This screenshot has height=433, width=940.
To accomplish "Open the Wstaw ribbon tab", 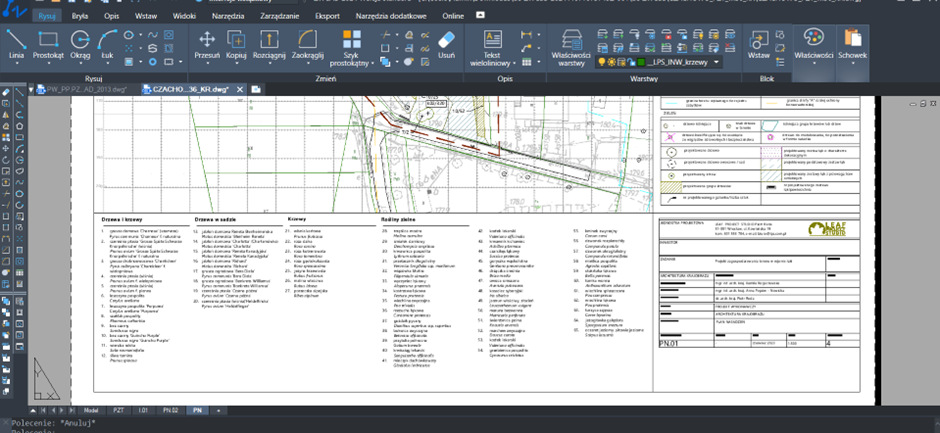I will click(x=146, y=17).
